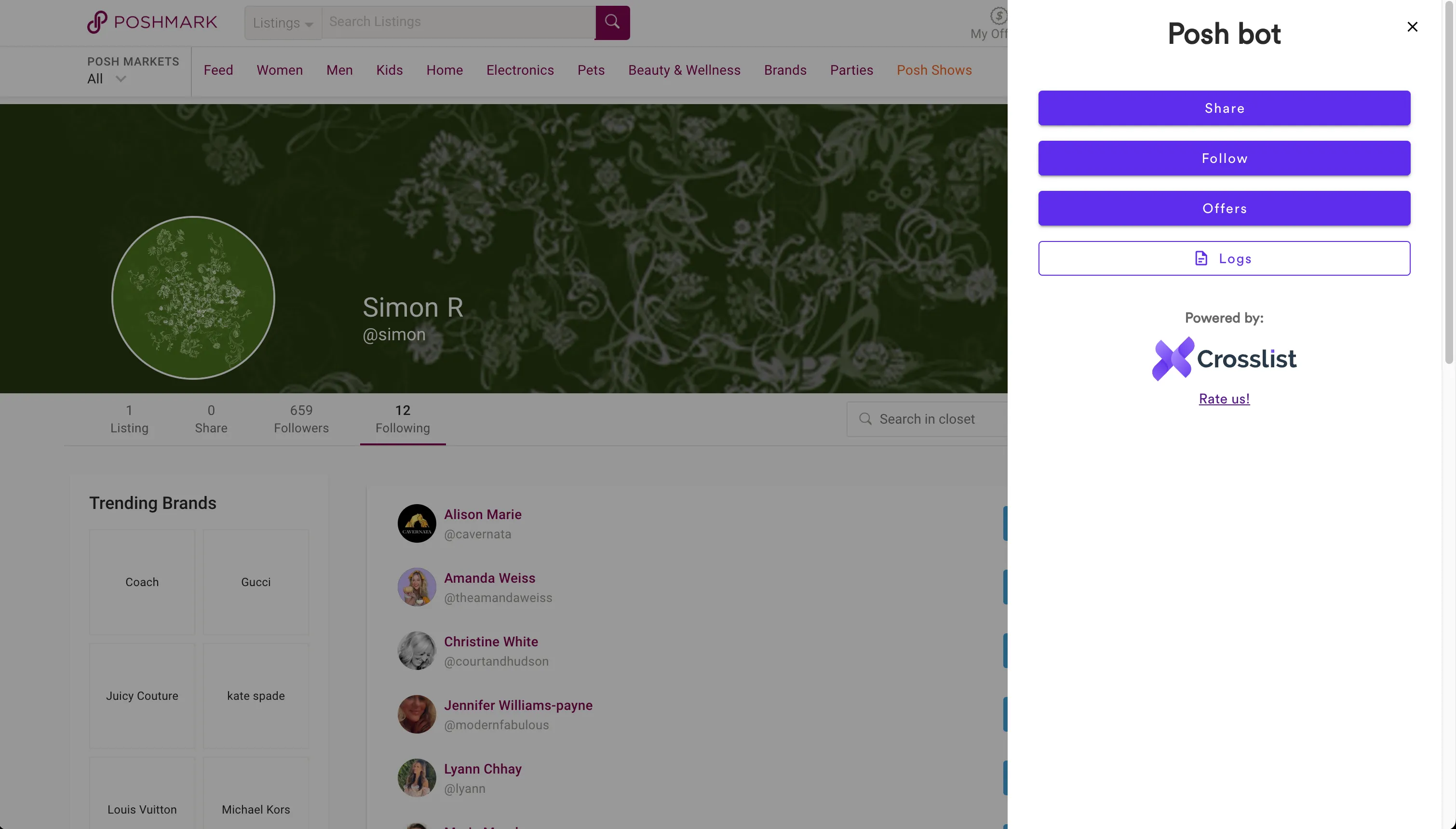
Task: Open Offers in the Posh bot panel
Action: [1224, 208]
